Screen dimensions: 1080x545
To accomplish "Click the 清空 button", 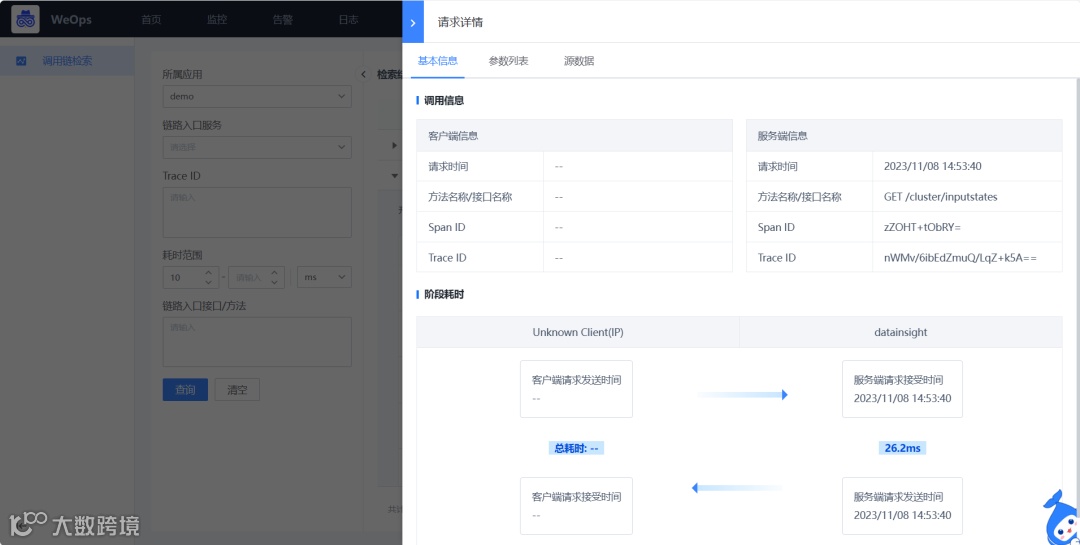I will coord(237,389).
